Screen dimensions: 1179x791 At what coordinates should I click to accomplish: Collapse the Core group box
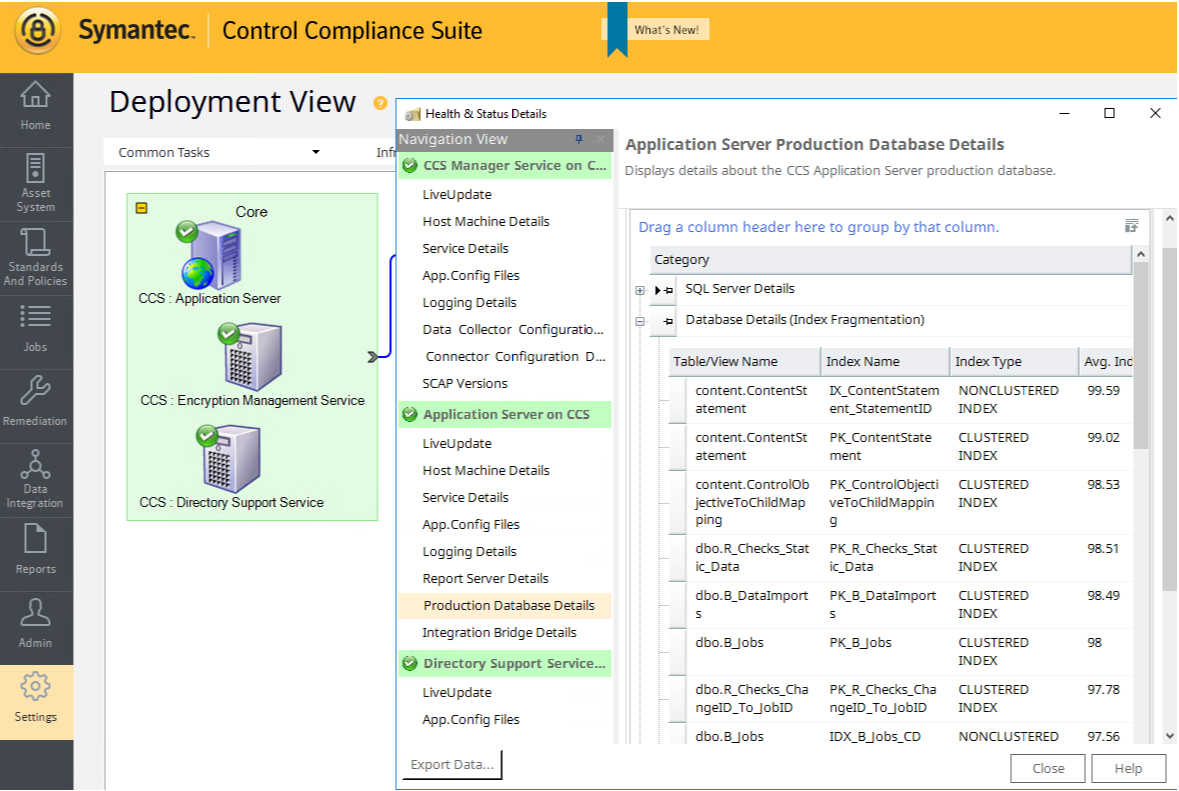[142, 209]
